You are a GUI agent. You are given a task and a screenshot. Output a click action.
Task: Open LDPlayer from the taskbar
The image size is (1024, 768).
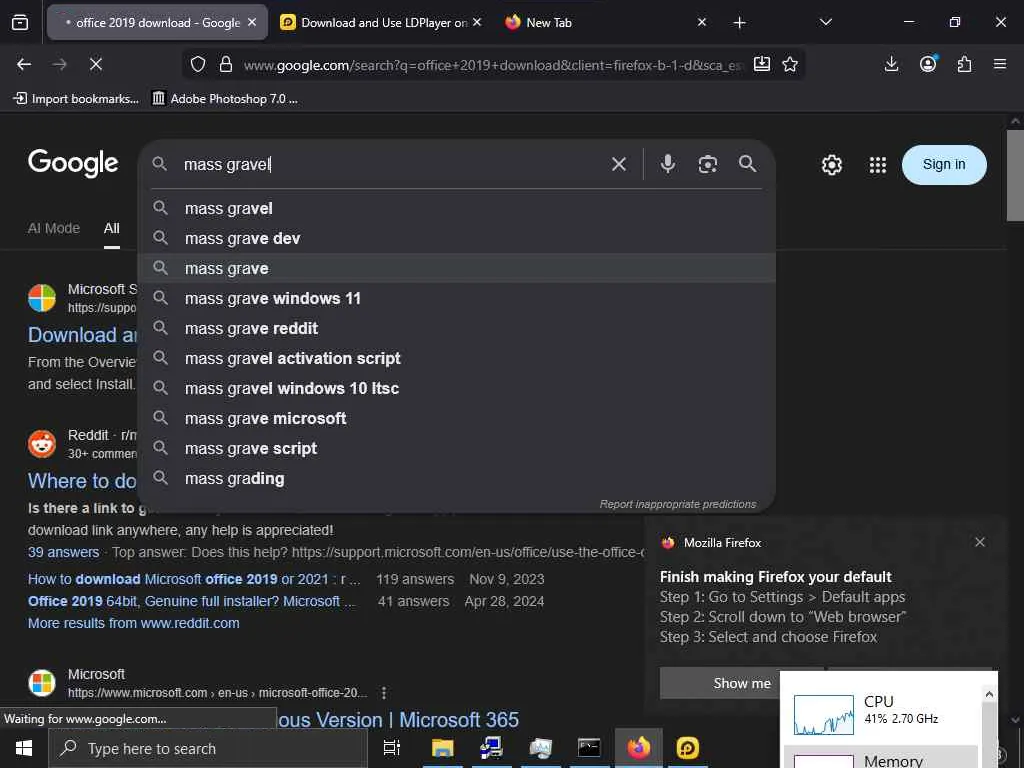tap(687, 748)
